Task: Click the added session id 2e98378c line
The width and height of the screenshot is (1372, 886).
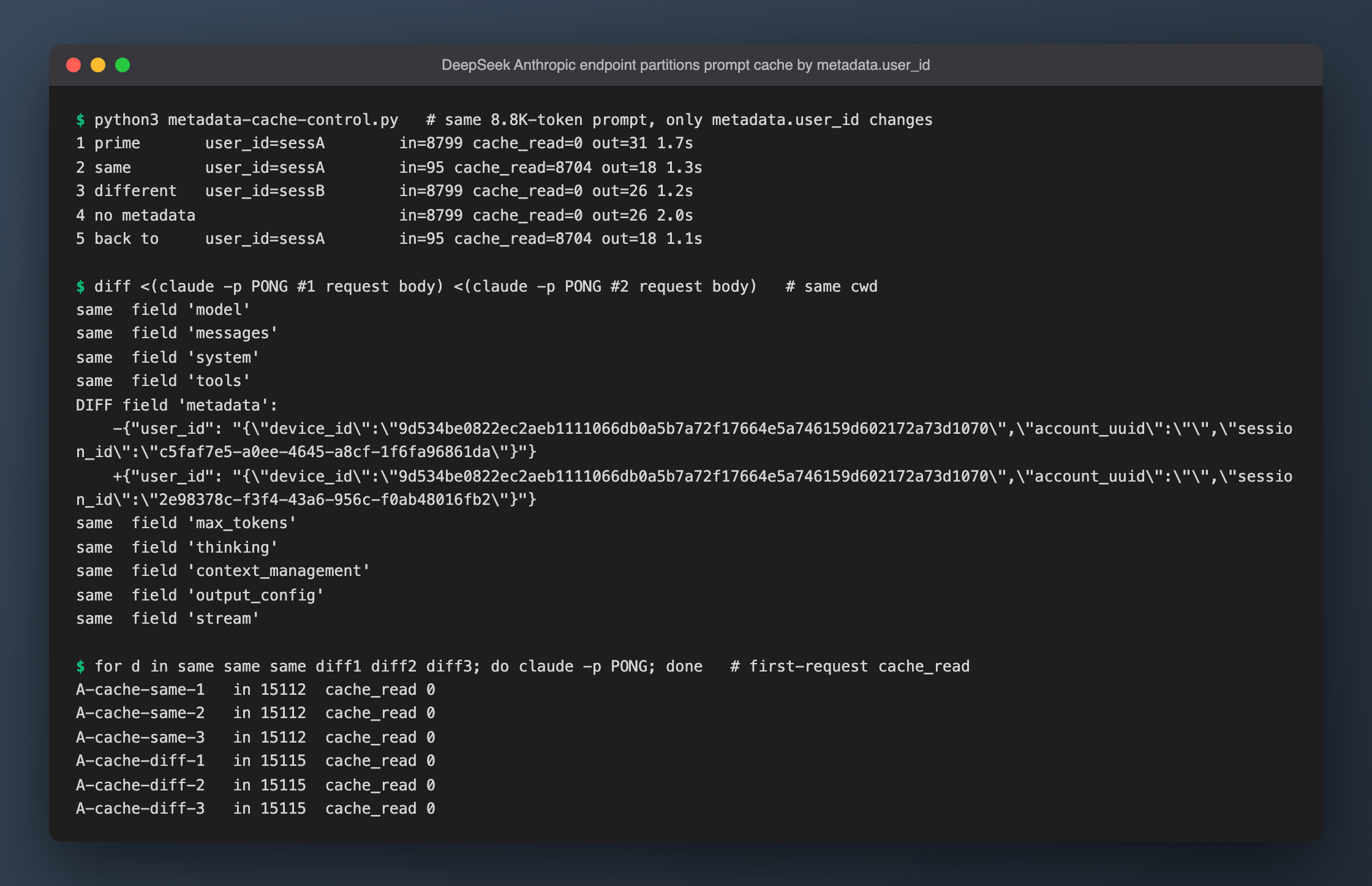Action: pyautogui.click(x=306, y=500)
